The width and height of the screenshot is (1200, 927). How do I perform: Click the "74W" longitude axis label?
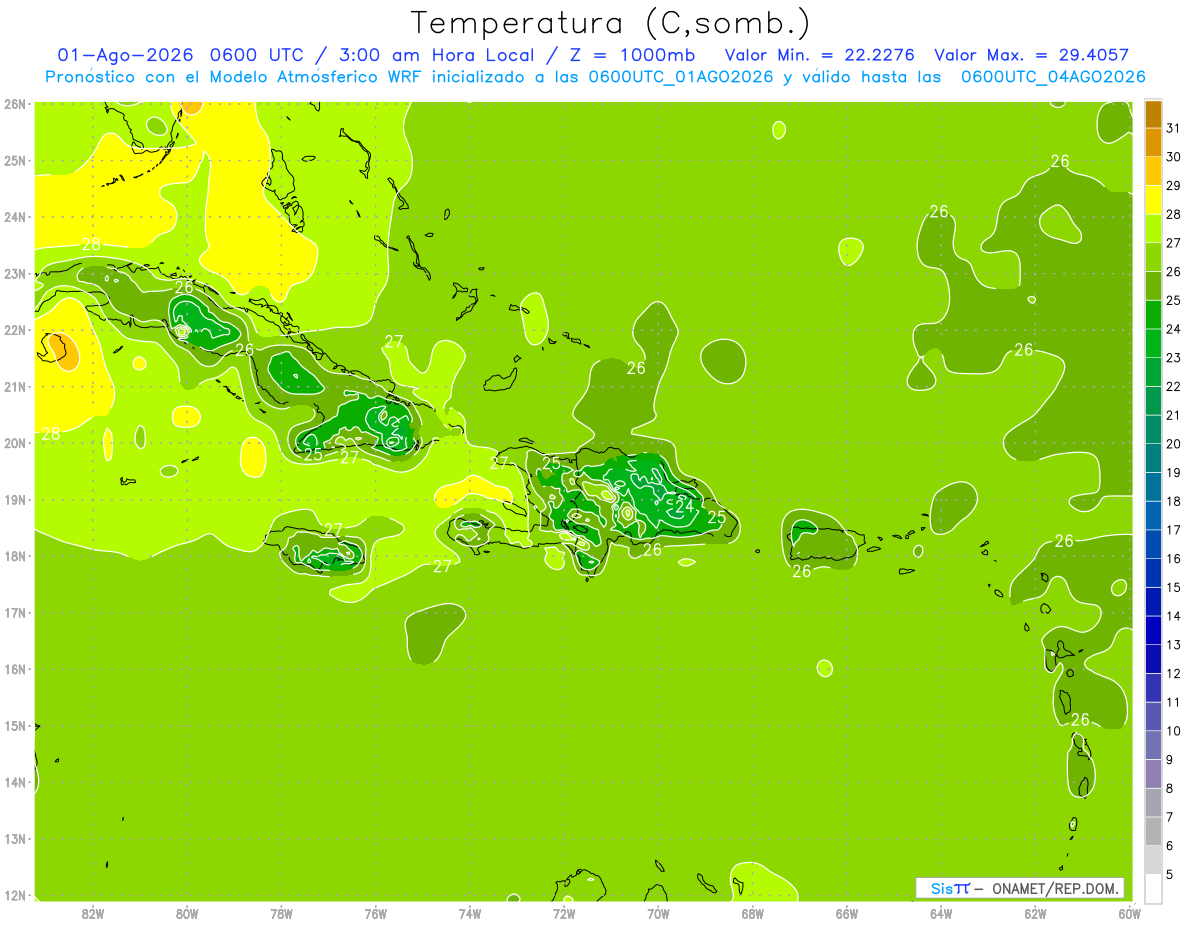tap(469, 913)
